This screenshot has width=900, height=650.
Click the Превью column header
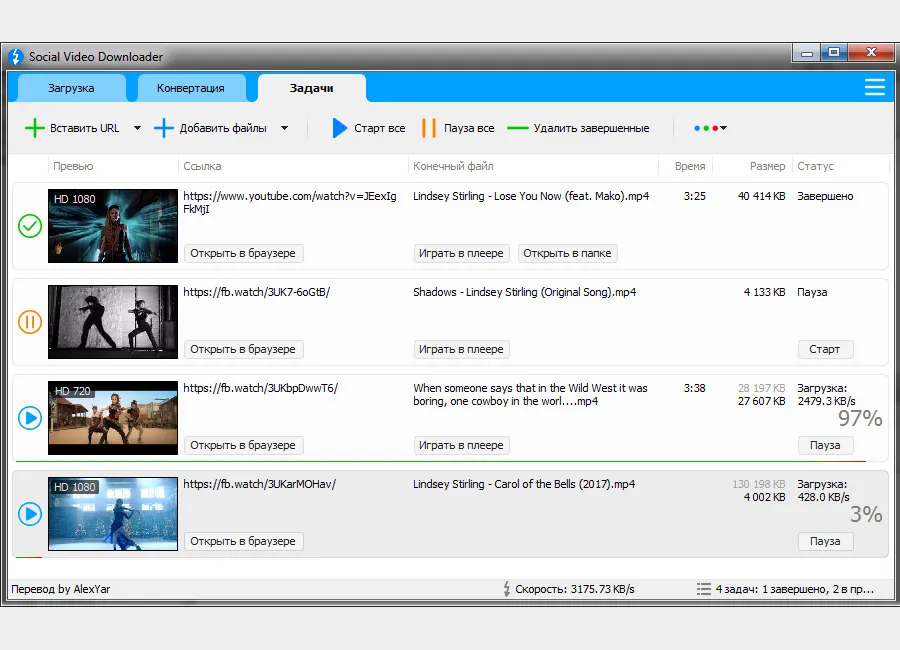73,166
